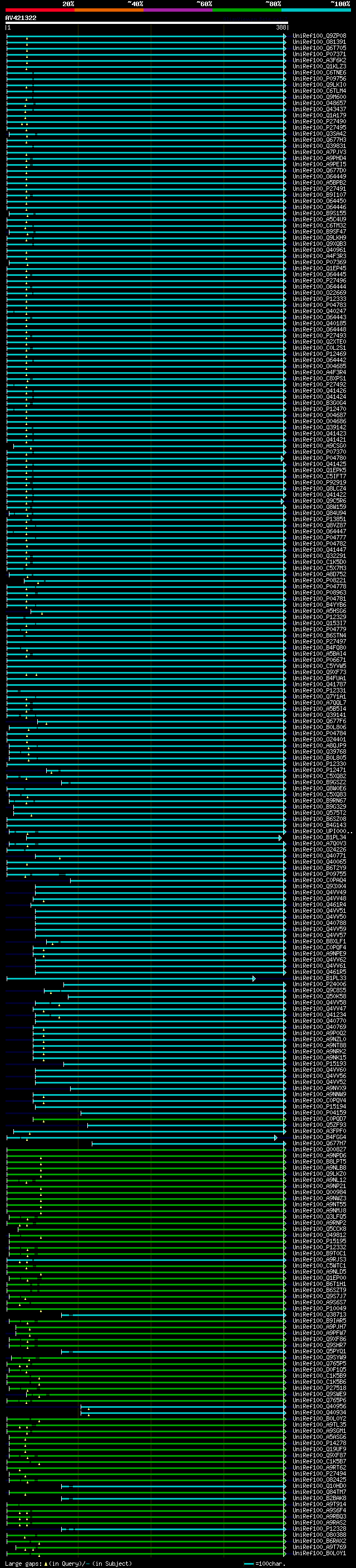Open hit UniRef100_Q6T705
Image resolution: width=356 pixels, height=1568 pixels.
pos(319,48)
